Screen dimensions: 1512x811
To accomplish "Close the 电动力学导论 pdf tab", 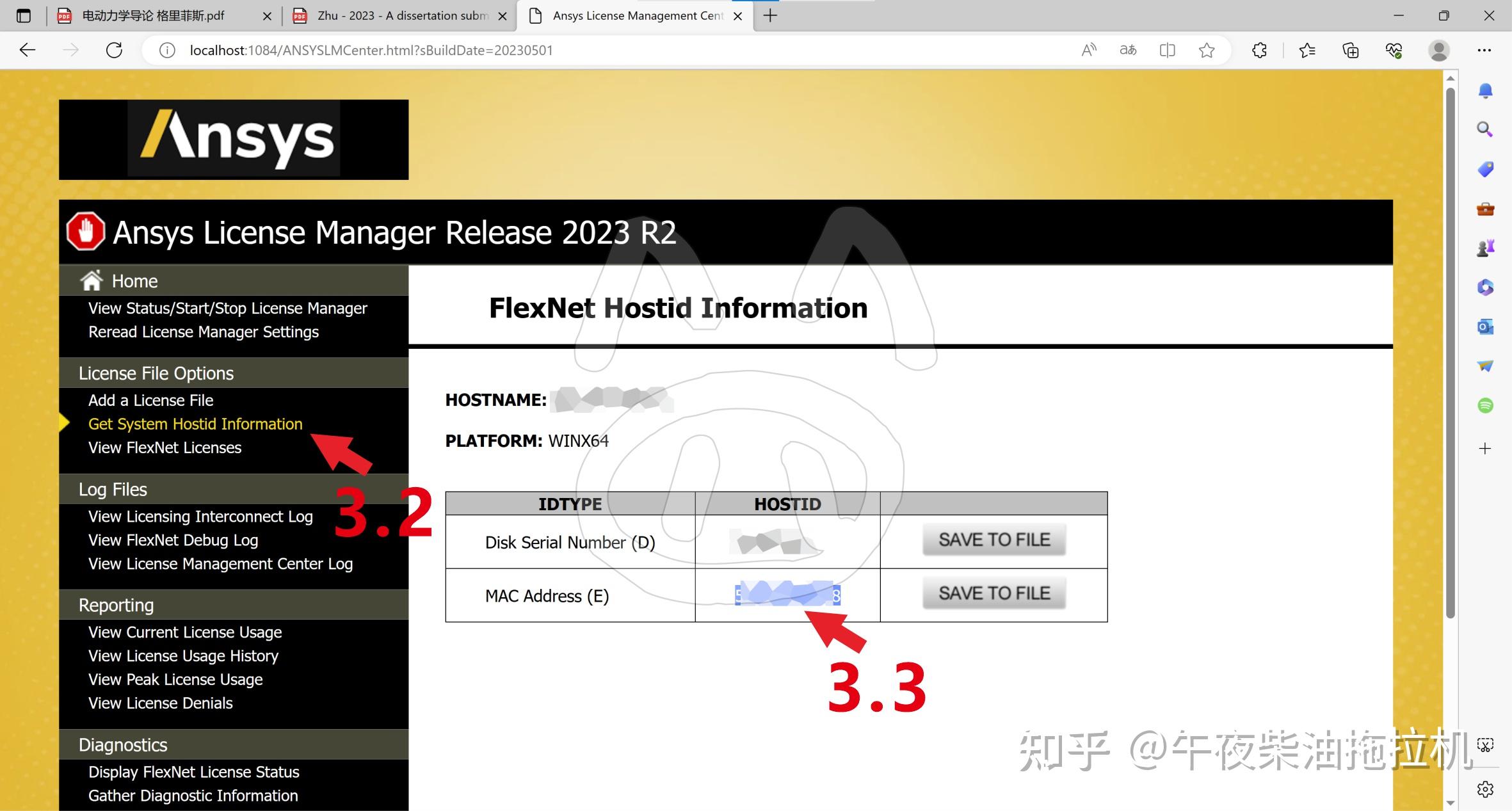I will click(x=268, y=16).
